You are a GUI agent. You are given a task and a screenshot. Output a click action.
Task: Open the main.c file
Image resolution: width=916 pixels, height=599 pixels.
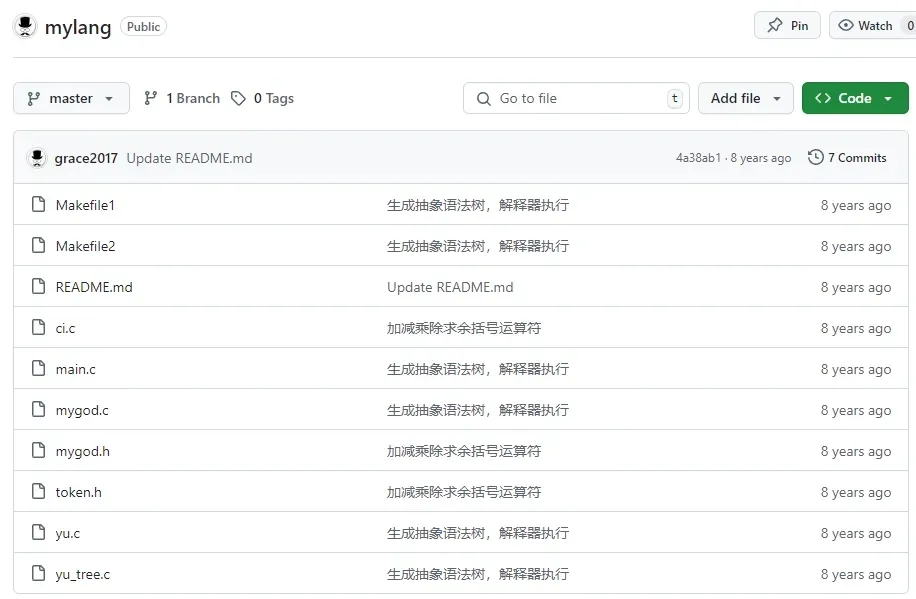tap(75, 369)
